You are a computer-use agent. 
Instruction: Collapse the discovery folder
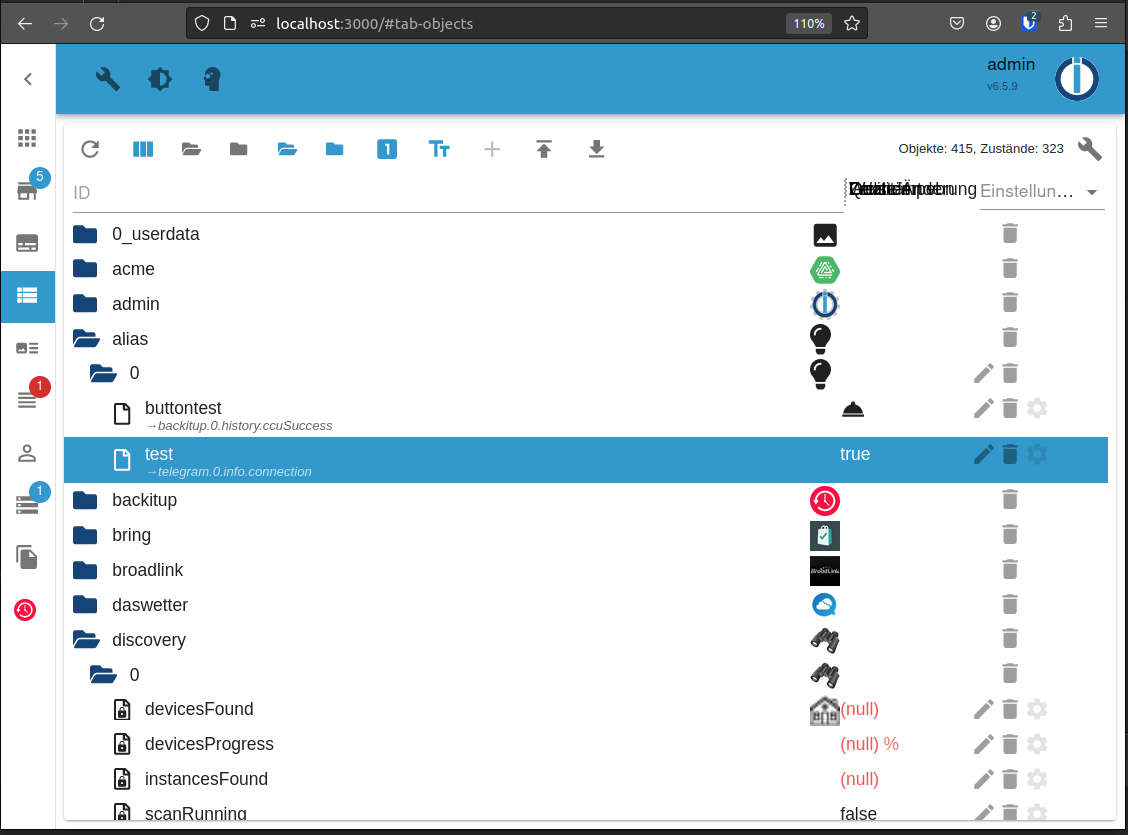(86, 639)
